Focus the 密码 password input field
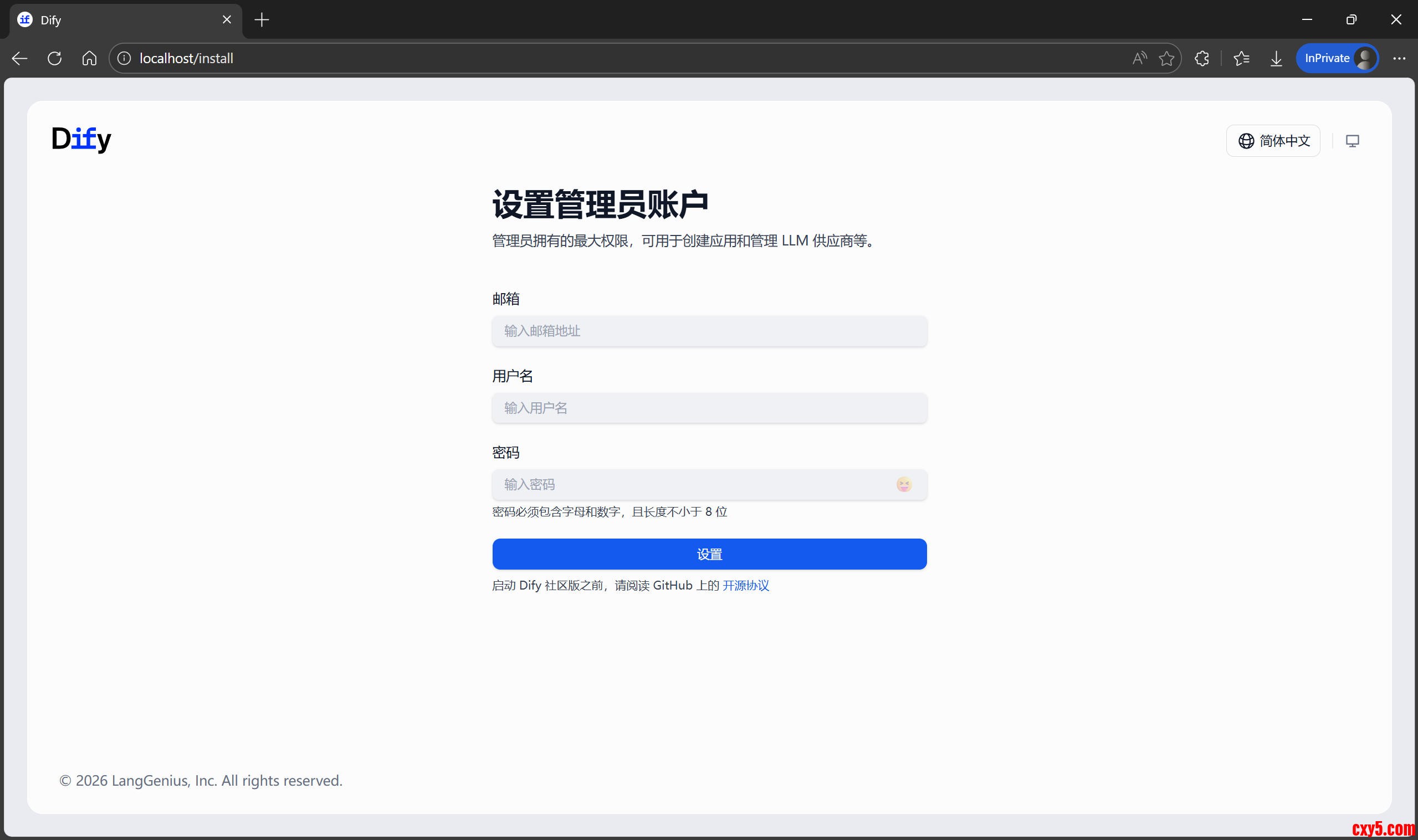The width and height of the screenshot is (1418, 840). [x=690, y=484]
